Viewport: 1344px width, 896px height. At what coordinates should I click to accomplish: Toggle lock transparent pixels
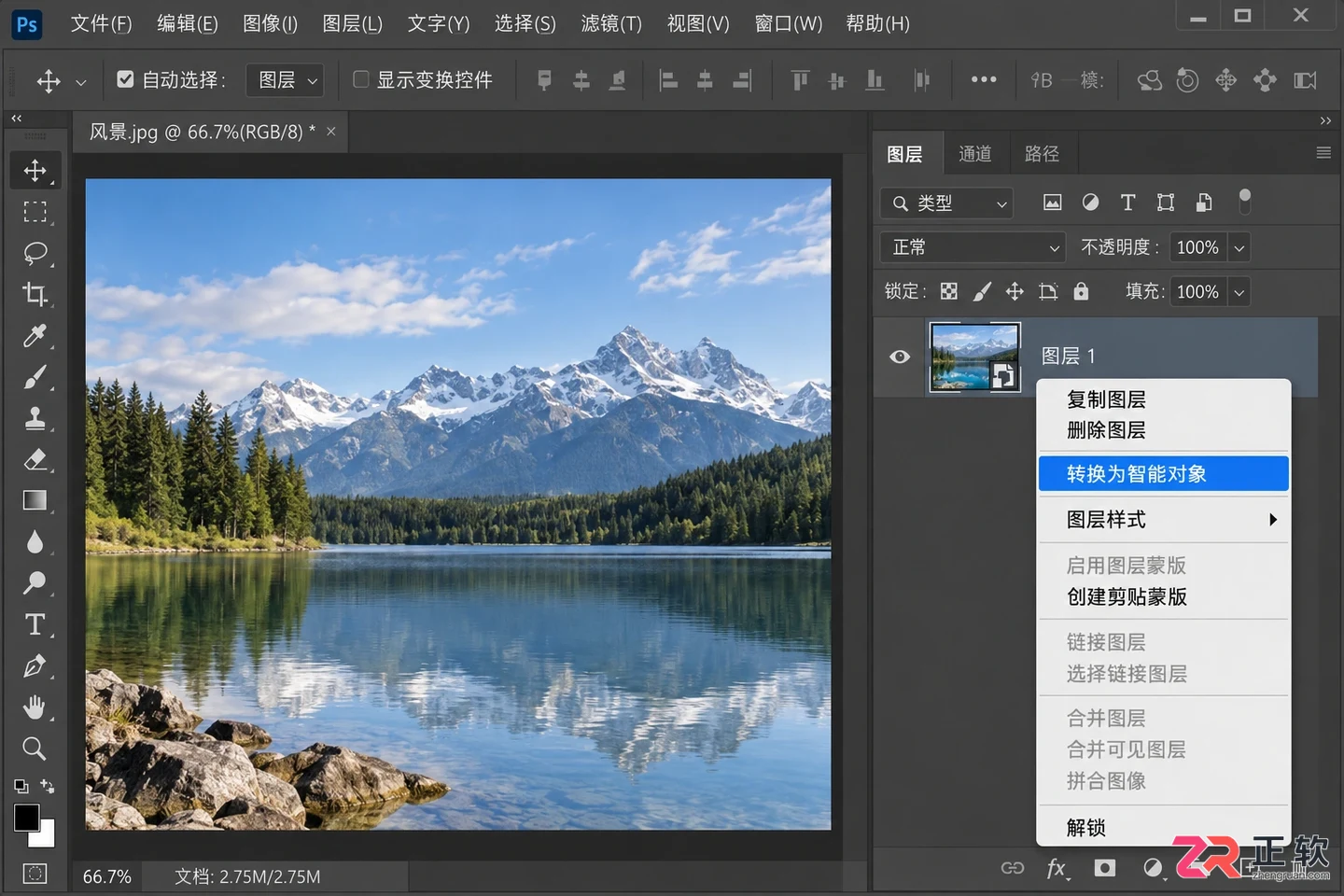click(x=949, y=291)
